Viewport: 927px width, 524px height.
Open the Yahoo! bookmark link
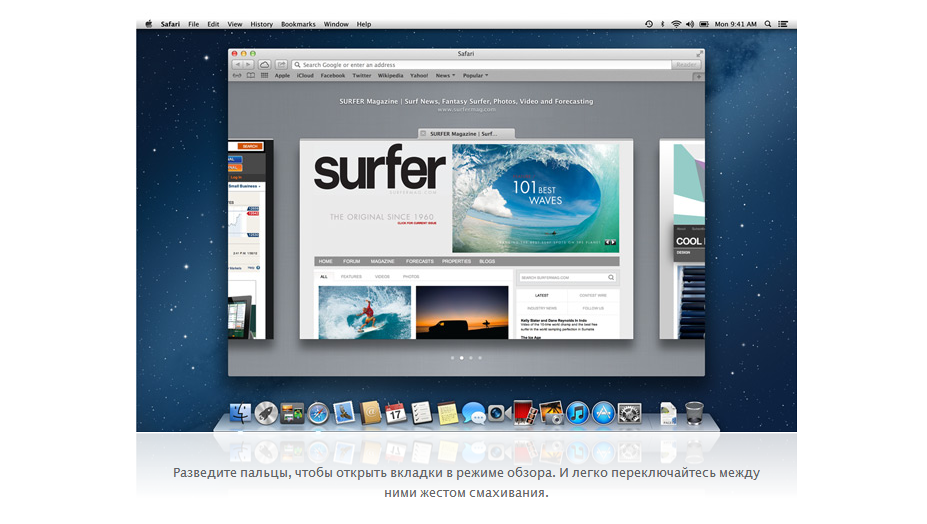[x=419, y=76]
